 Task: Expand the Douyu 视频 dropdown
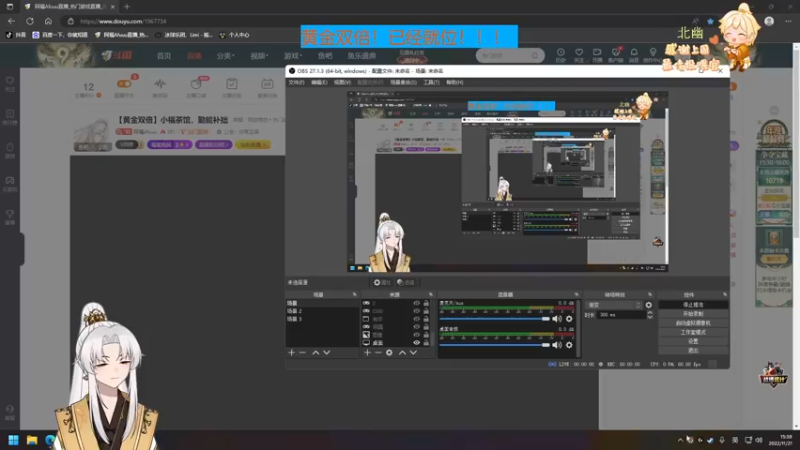pos(259,56)
